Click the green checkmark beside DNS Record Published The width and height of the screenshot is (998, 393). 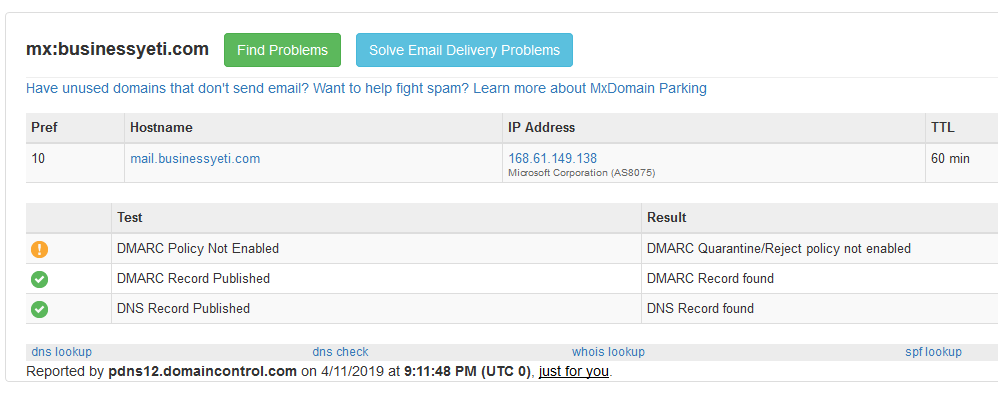tap(39, 309)
